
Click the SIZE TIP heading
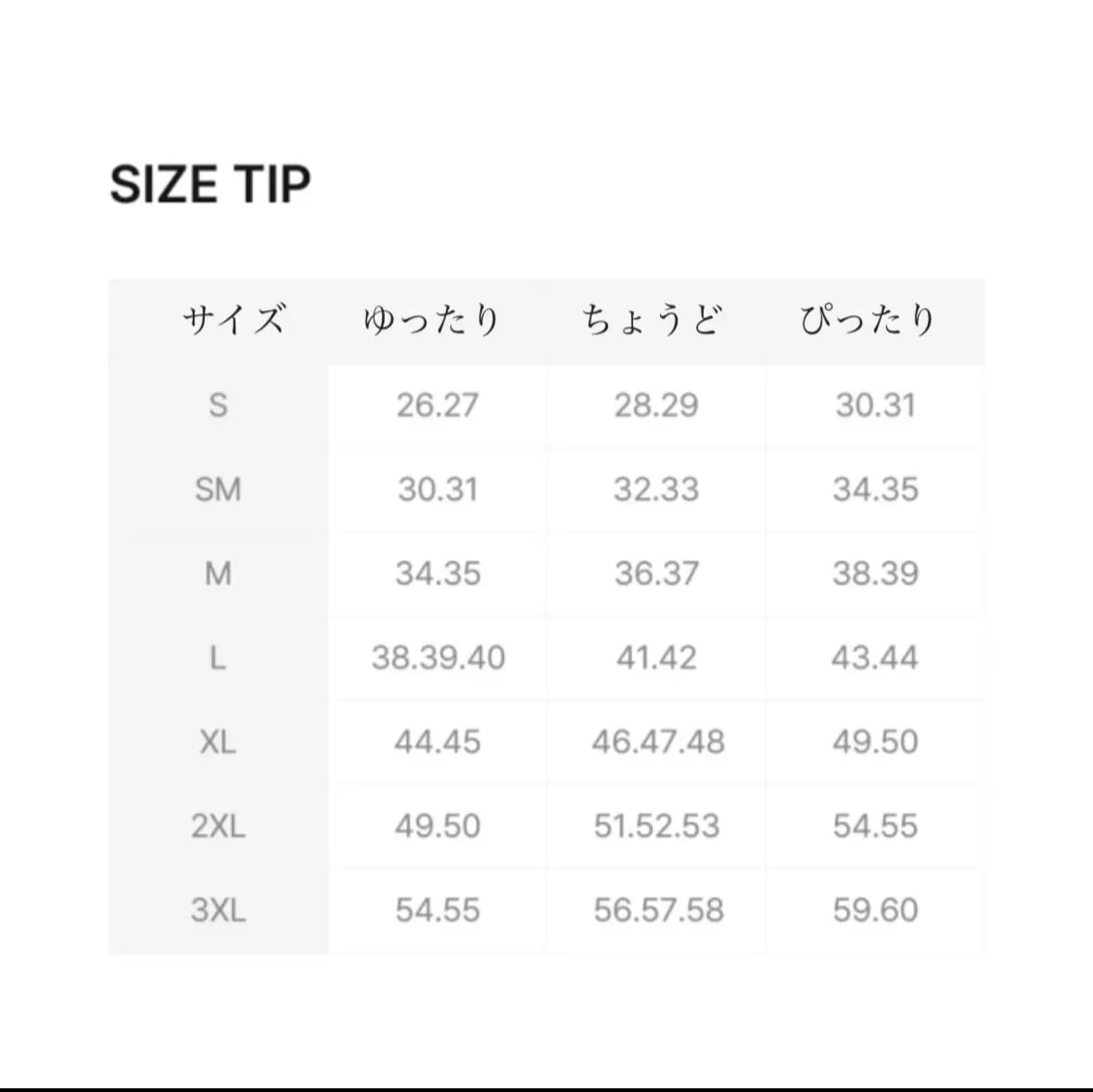coord(210,184)
